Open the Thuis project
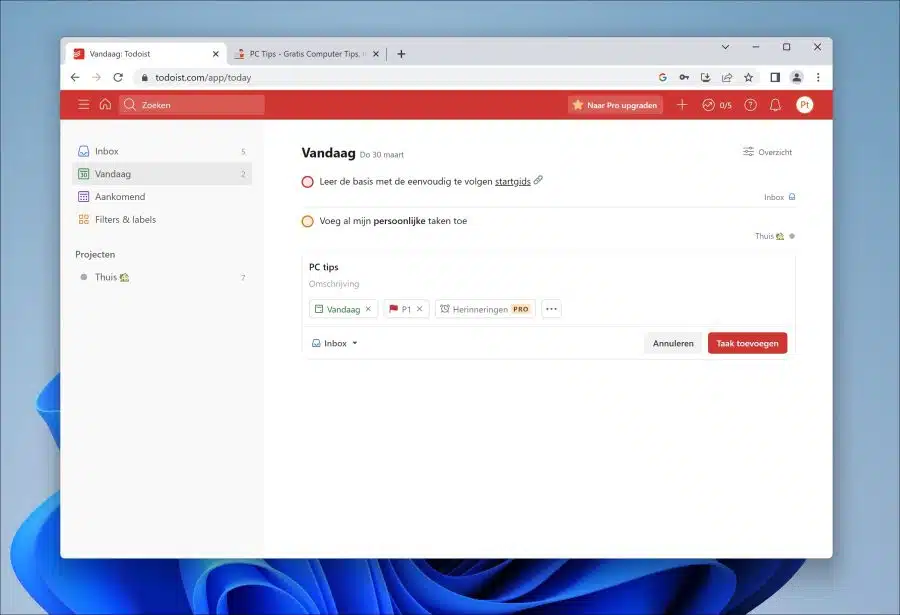 (x=162, y=277)
